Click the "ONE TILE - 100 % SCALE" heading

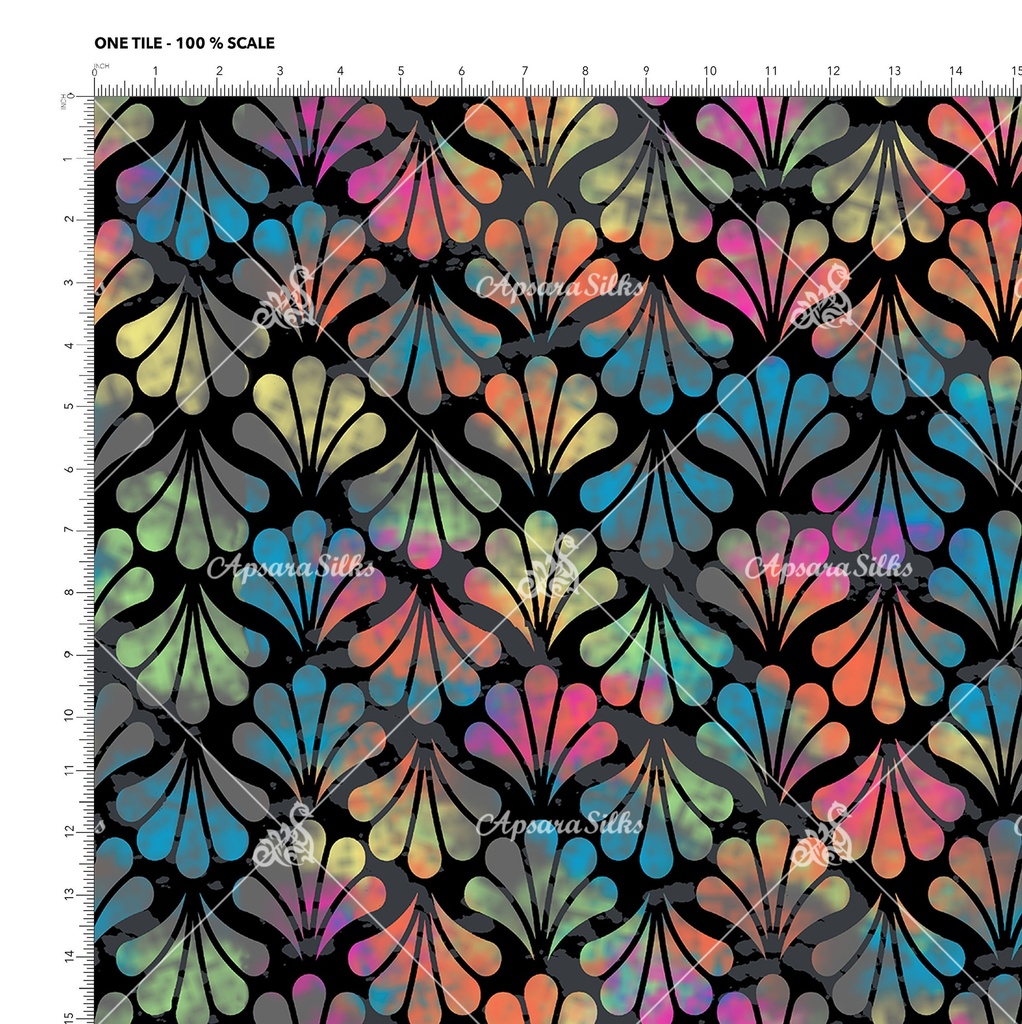pos(184,43)
